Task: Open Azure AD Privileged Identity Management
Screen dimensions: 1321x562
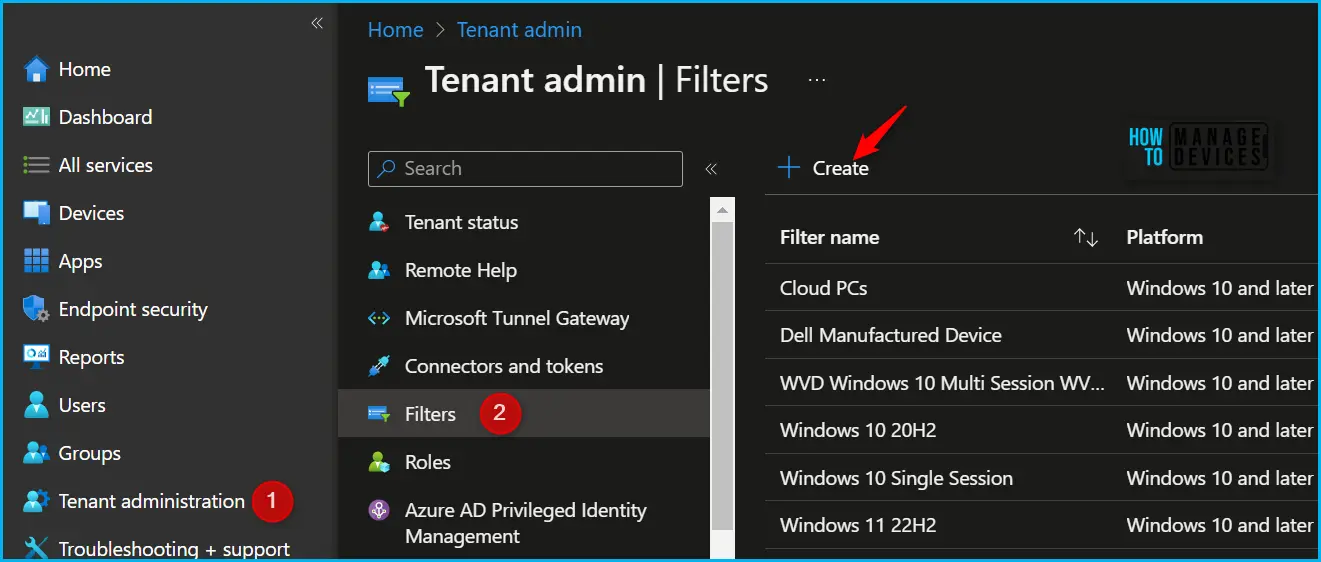Action: pos(524,523)
